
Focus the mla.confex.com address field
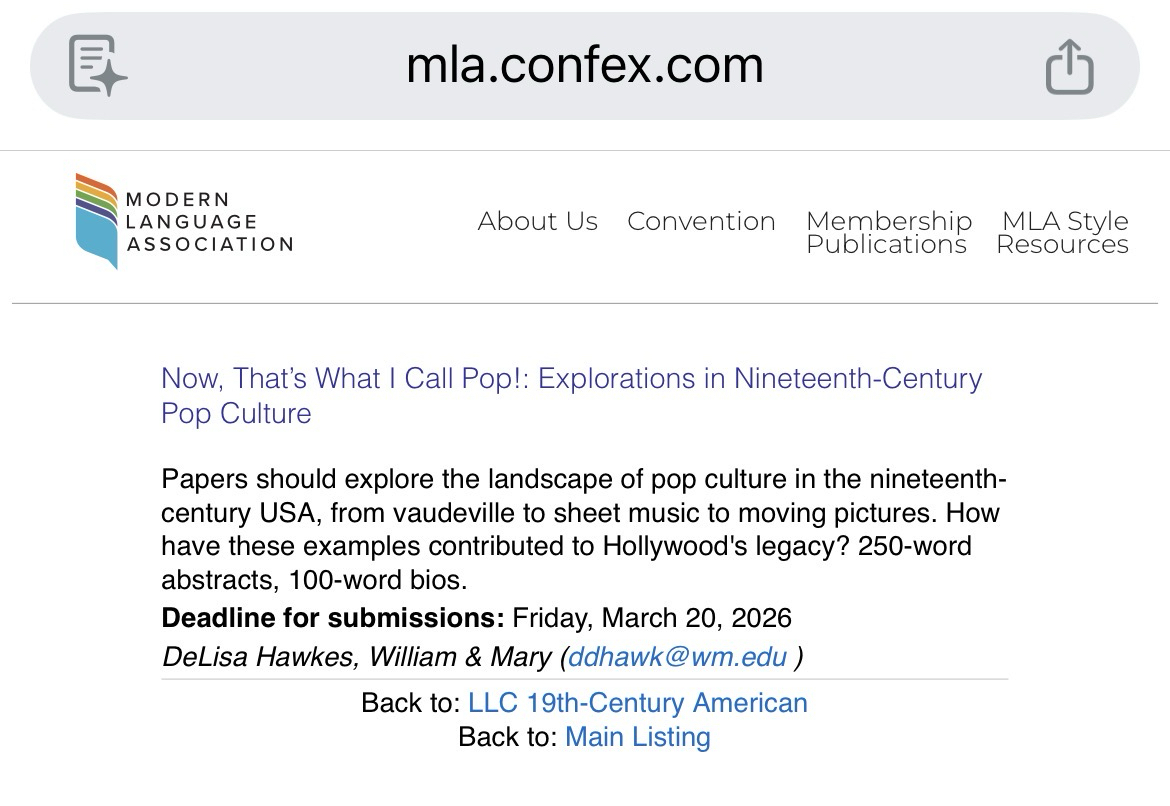[x=584, y=66]
